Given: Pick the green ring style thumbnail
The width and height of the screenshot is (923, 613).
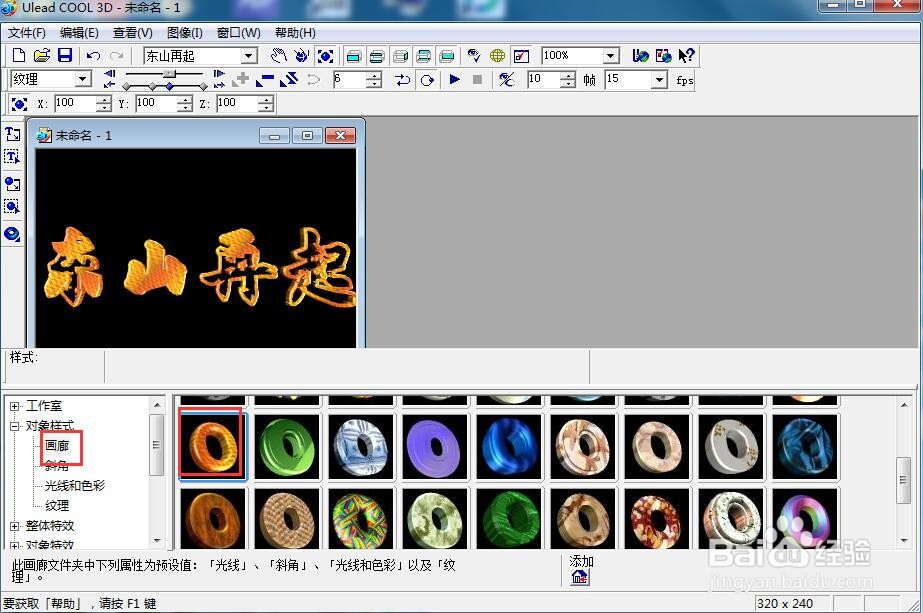Looking at the screenshot, I should click(287, 446).
